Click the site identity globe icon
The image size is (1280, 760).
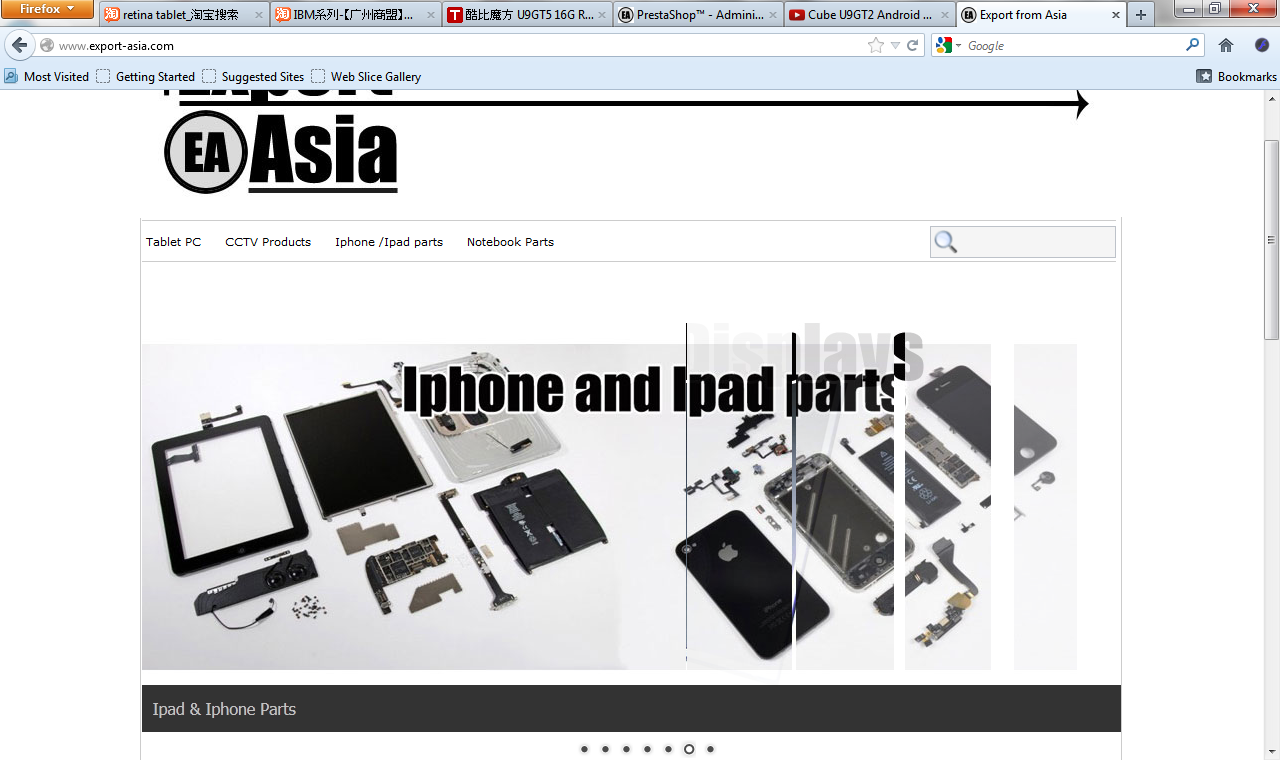point(47,46)
